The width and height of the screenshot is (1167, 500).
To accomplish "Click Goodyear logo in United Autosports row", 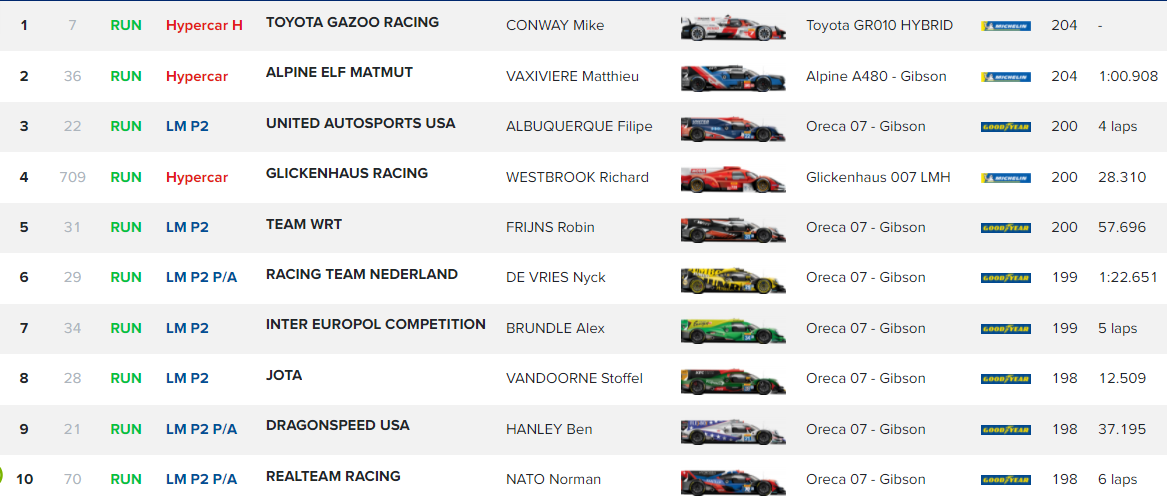I will coord(1005,127).
